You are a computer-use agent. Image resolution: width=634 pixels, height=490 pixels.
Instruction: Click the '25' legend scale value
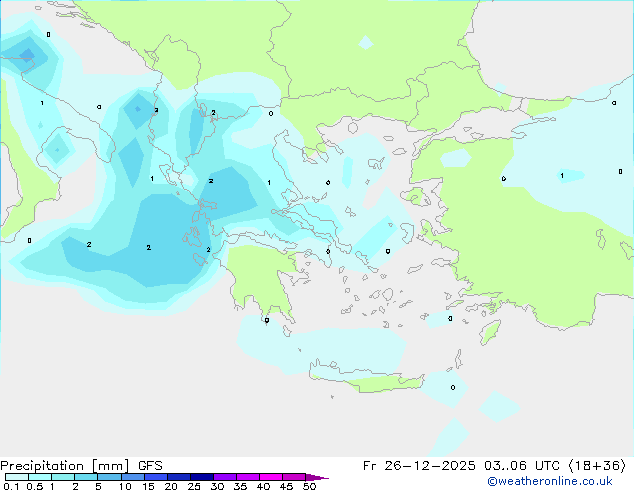pyautogui.click(x=194, y=486)
